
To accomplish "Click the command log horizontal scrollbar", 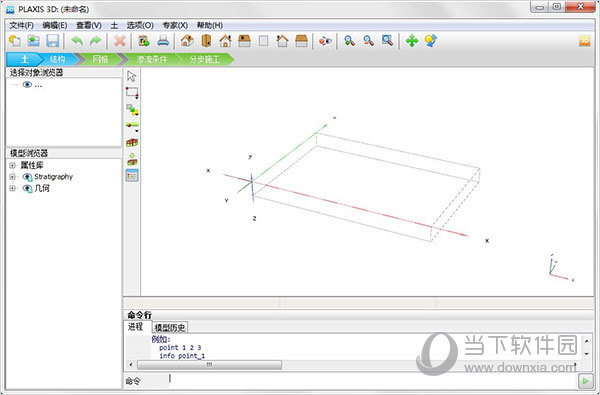I will point(209,364).
